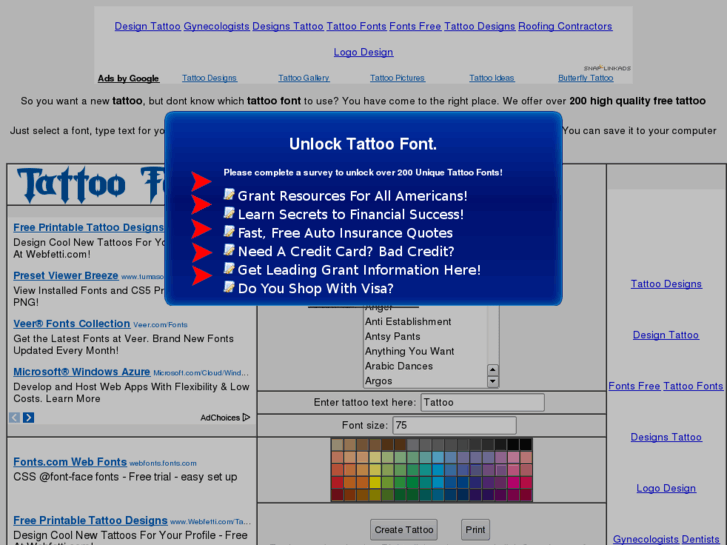Screen dimensions: 727x545
Task: Click notepad icon beside Grant Resources For All Americans
Action: (x=229, y=194)
